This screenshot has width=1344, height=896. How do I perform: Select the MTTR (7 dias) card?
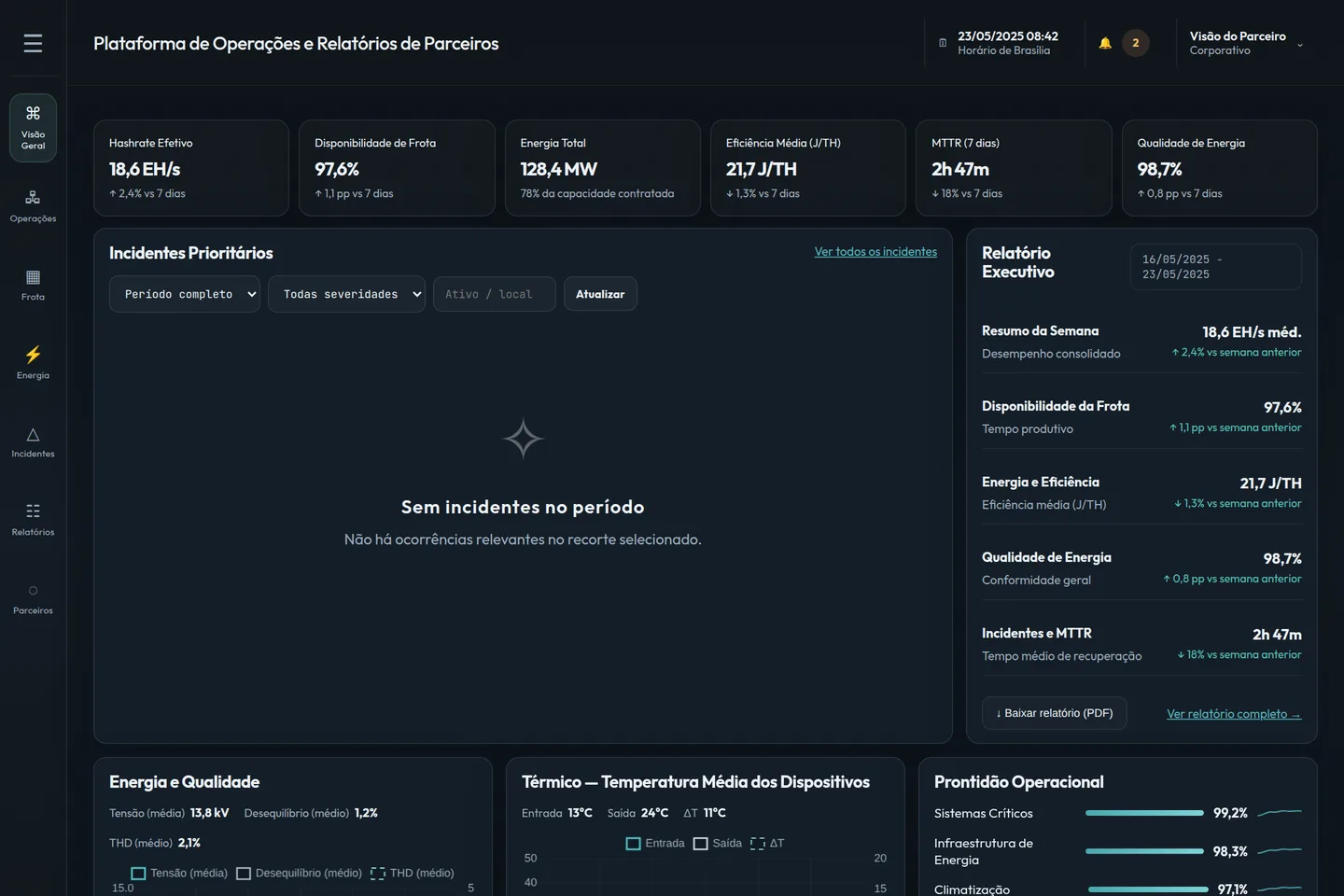tap(1014, 168)
